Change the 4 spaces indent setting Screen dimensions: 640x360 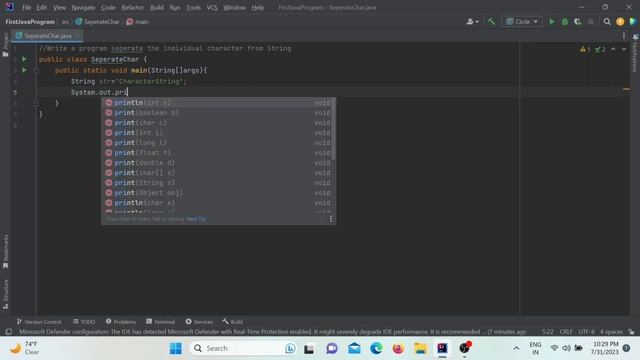611,332
